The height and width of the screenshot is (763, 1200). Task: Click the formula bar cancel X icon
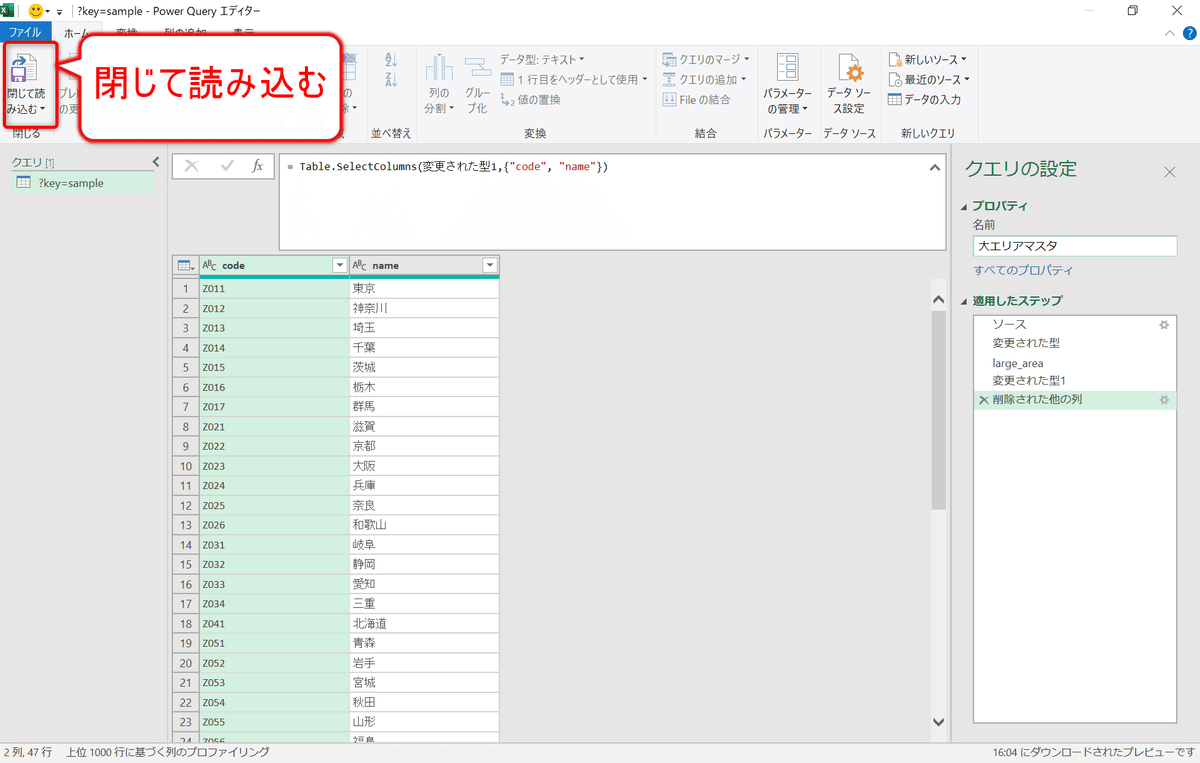pyautogui.click(x=192, y=166)
